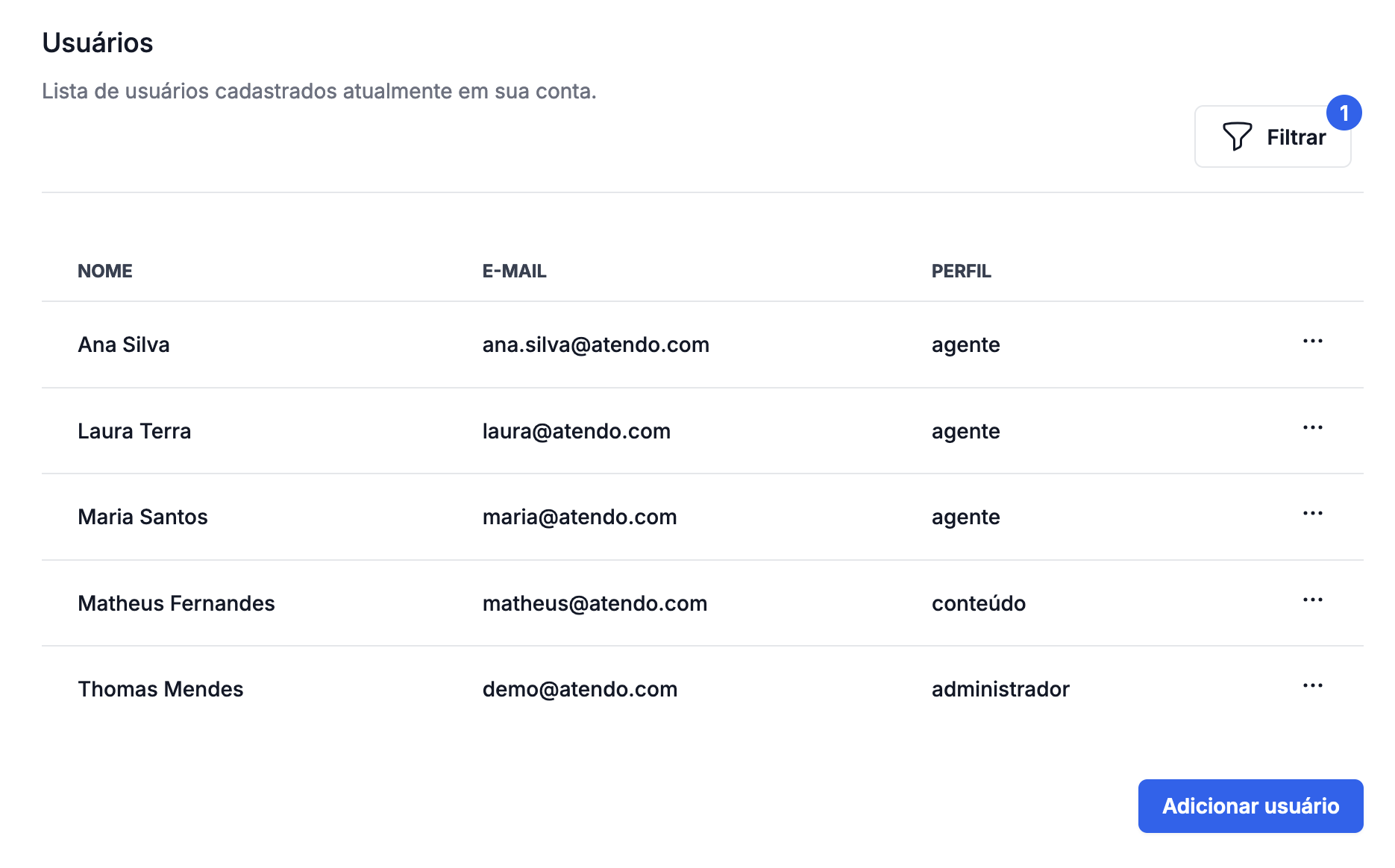Click the Adicionar usuário button
This screenshot has height=868, width=1395.
click(x=1250, y=806)
